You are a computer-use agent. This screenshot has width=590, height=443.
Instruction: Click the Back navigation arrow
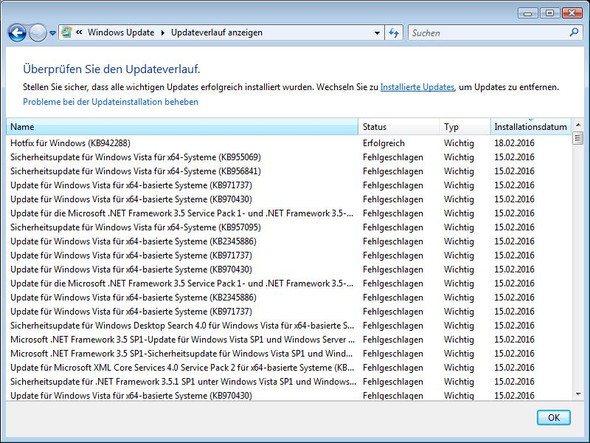click(17, 33)
